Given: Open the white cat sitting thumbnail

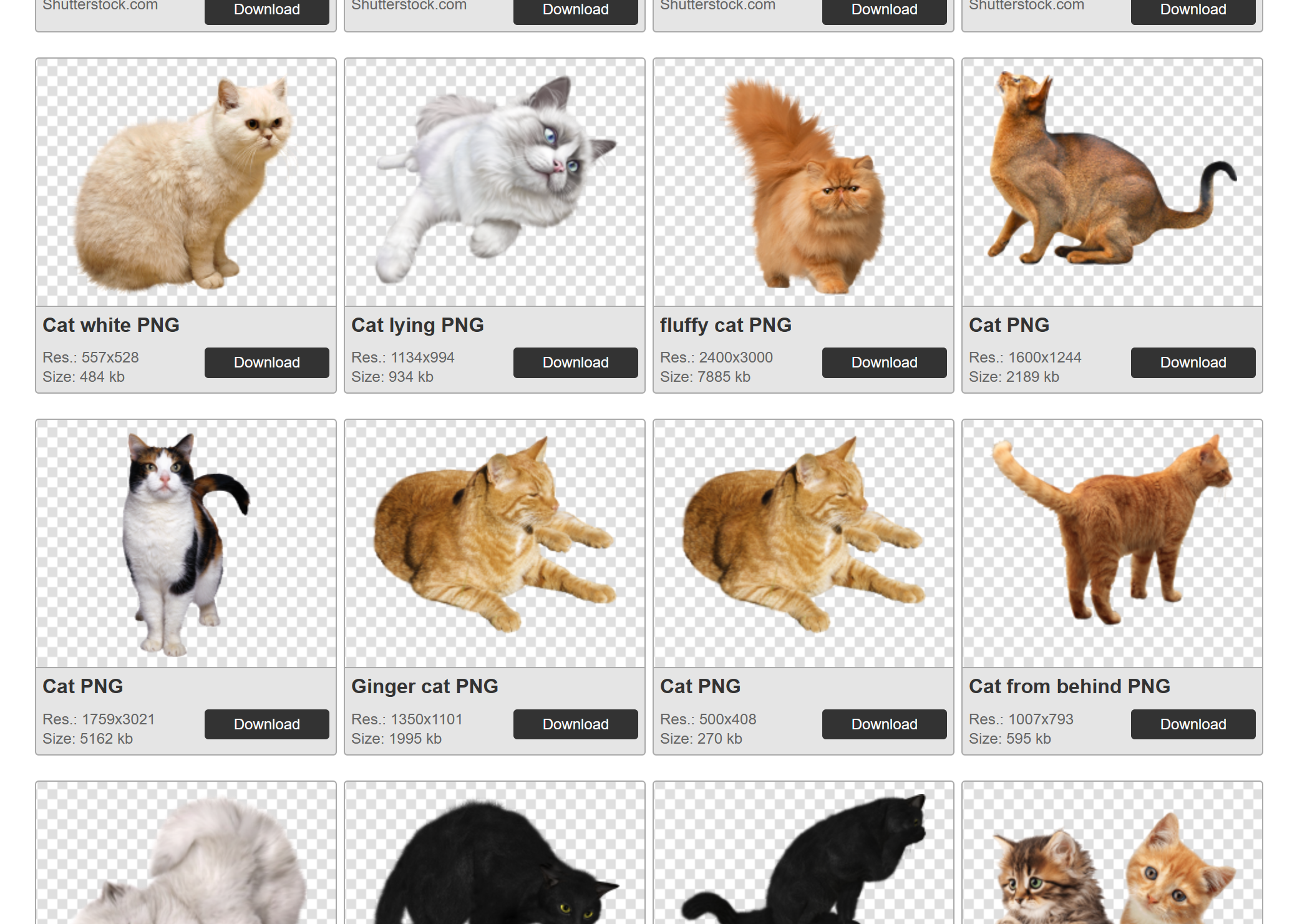Looking at the screenshot, I should 186,182.
